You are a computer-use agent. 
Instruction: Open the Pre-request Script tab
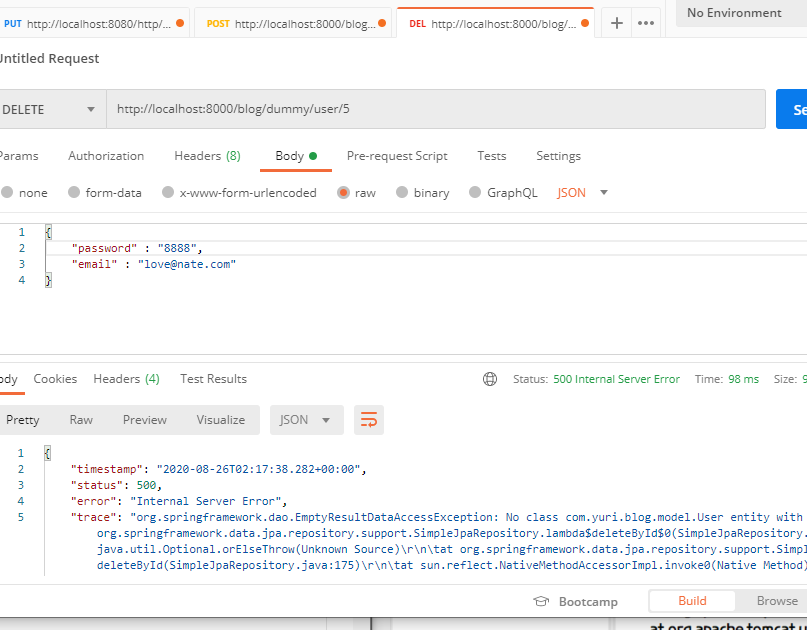click(397, 156)
